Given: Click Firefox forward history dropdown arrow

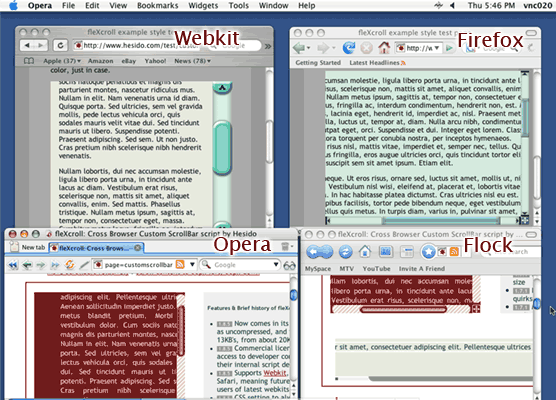Looking at the screenshot, I should point(333,48).
